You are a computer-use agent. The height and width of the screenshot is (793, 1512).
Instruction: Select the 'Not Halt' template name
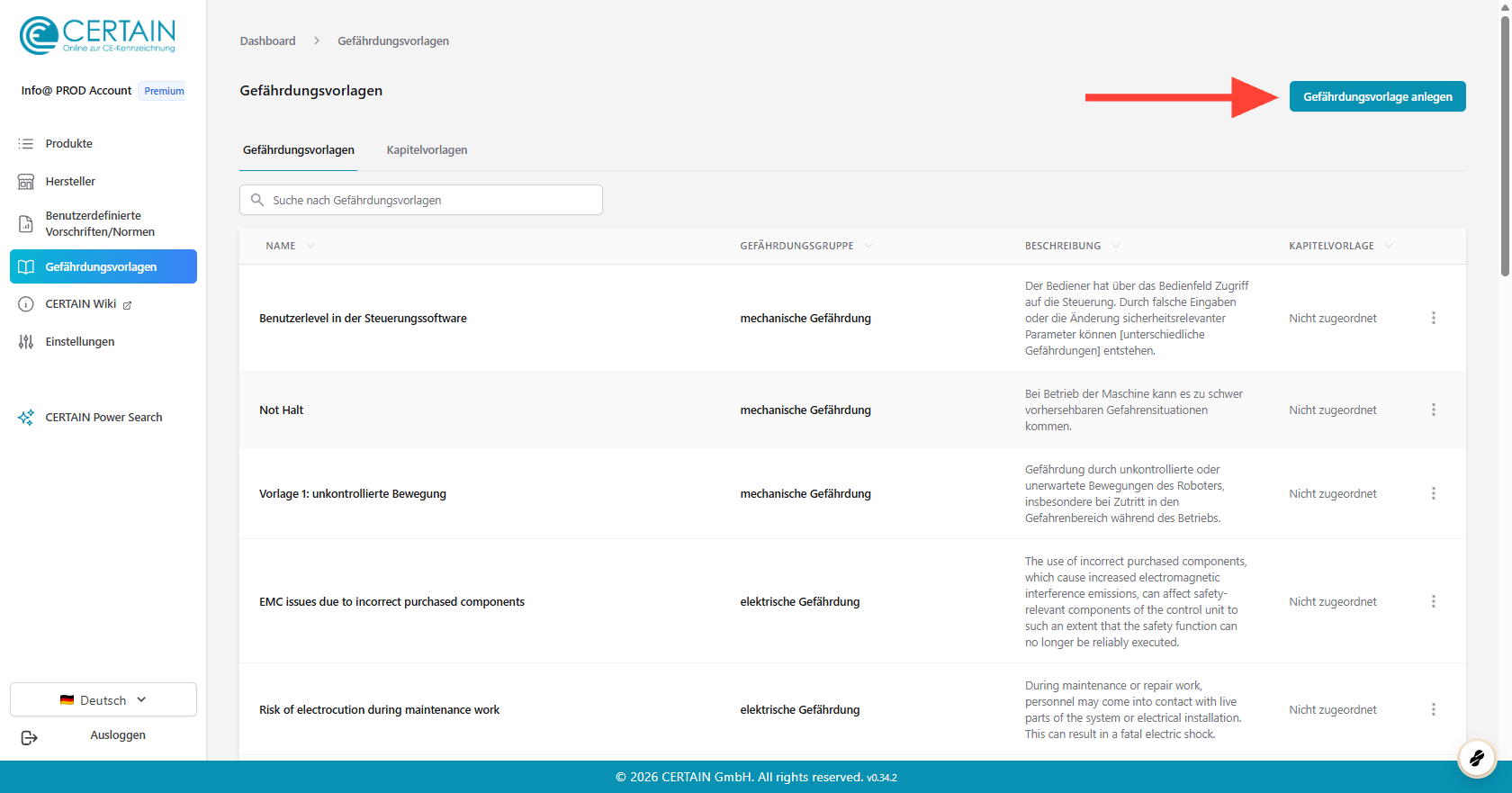(282, 410)
